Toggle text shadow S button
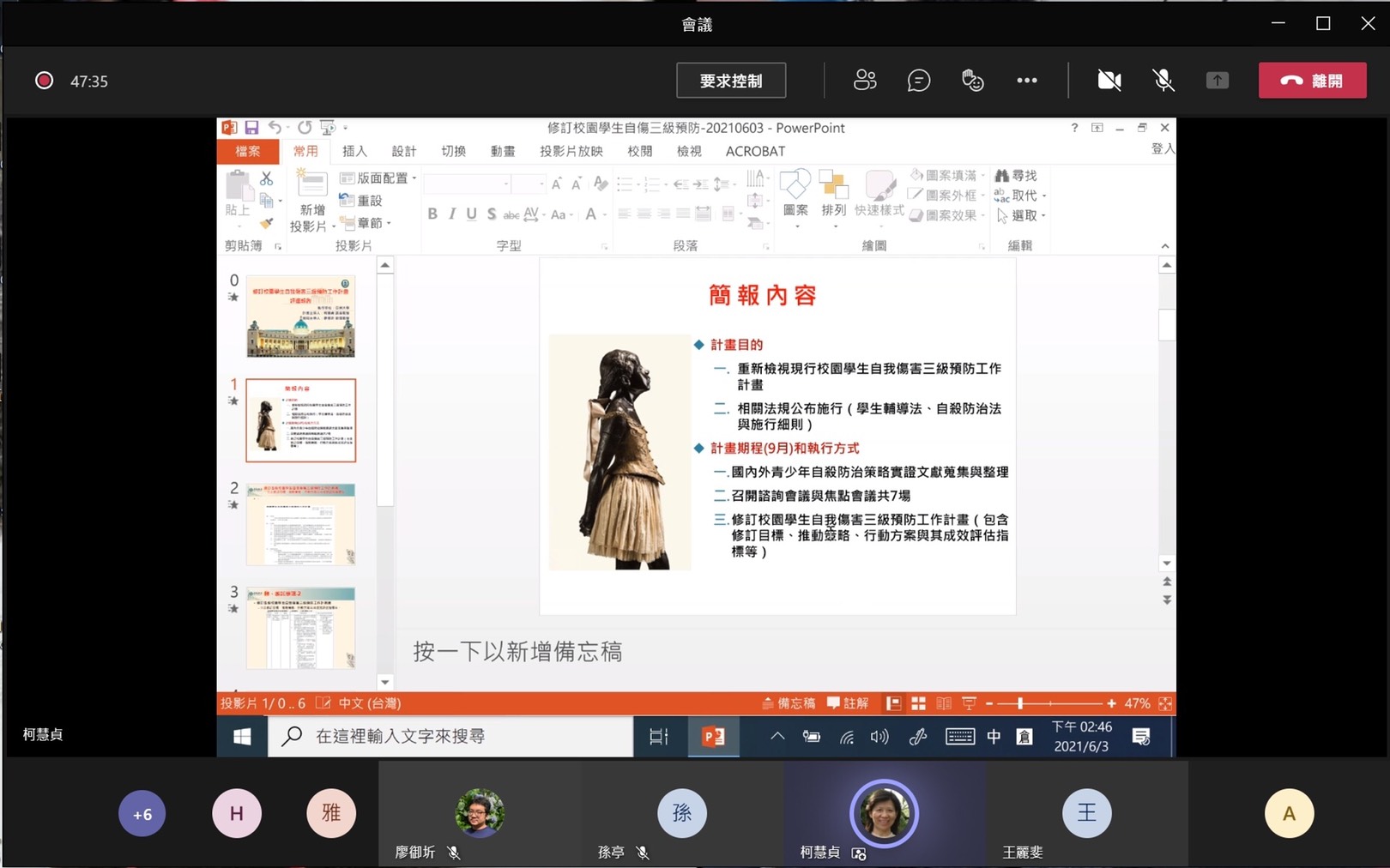 click(492, 214)
